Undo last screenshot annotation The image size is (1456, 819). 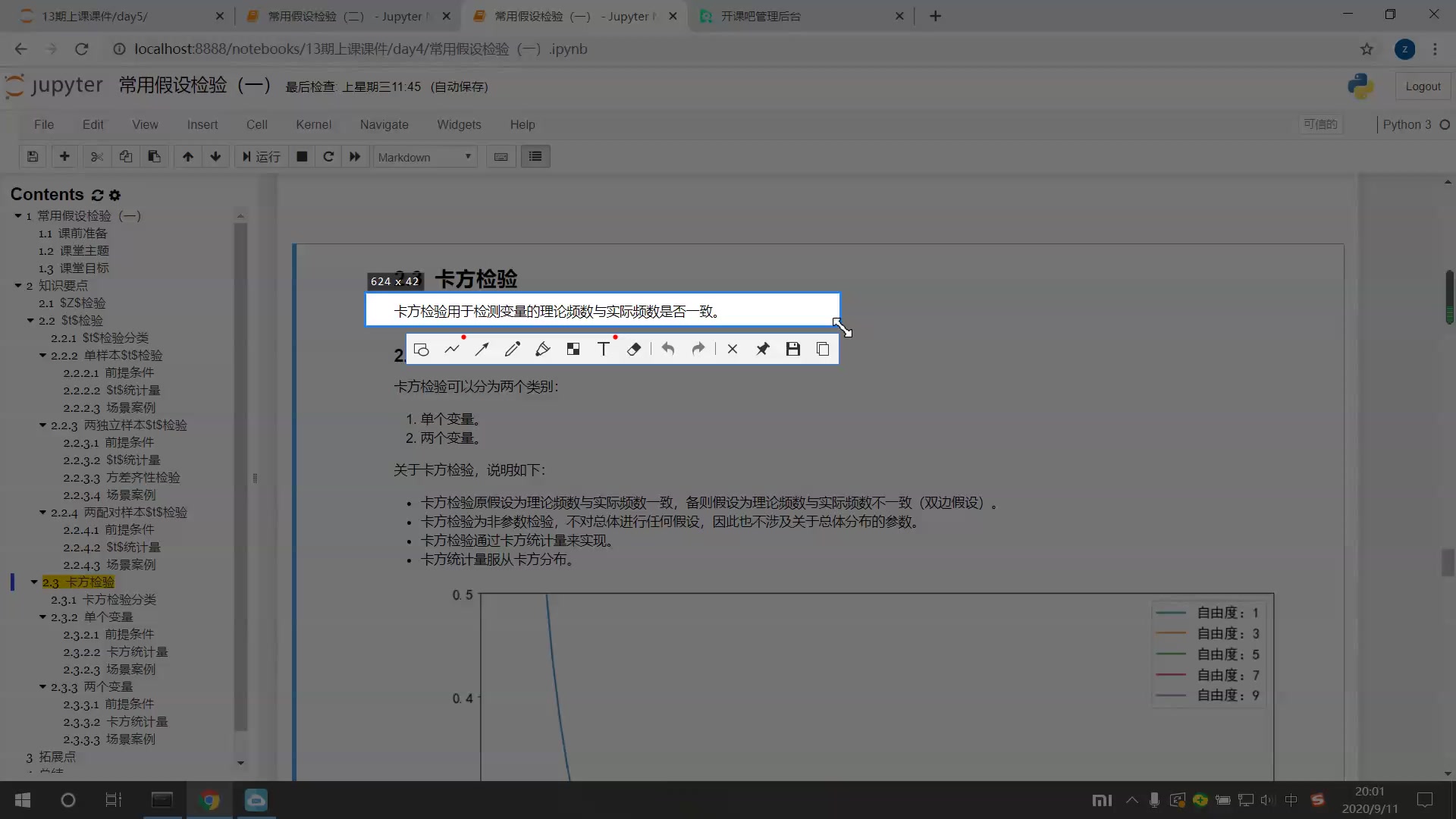point(668,350)
